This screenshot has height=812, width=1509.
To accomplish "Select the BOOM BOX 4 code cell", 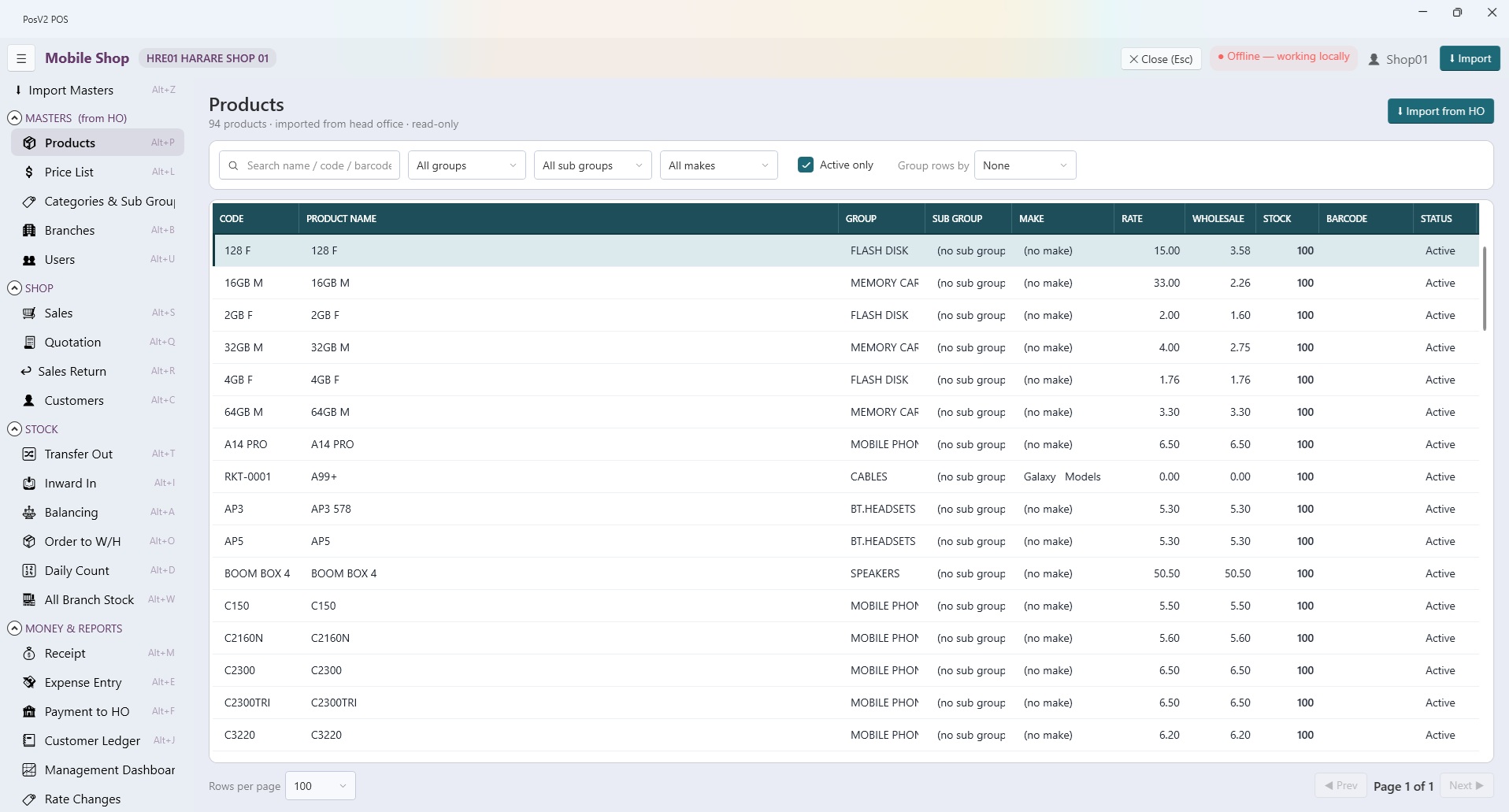I will (257, 573).
